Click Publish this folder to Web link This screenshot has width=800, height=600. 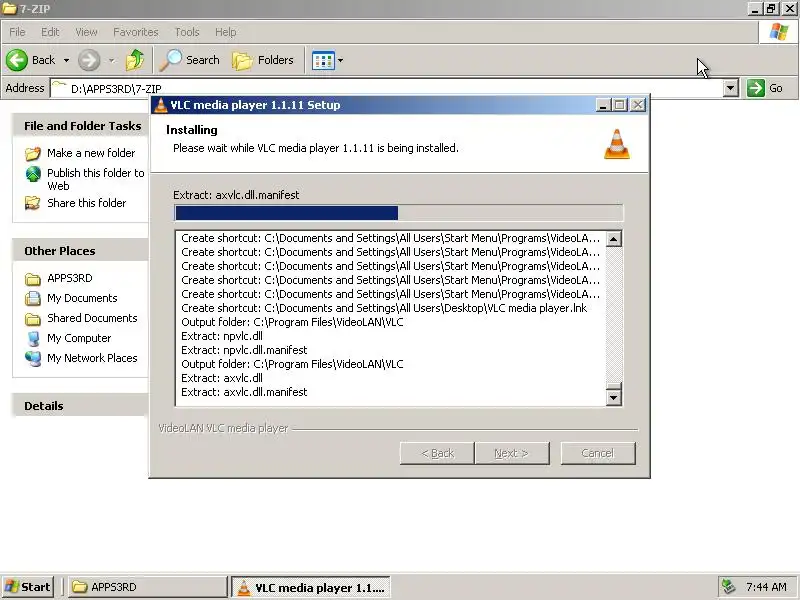[x=96, y=179]
